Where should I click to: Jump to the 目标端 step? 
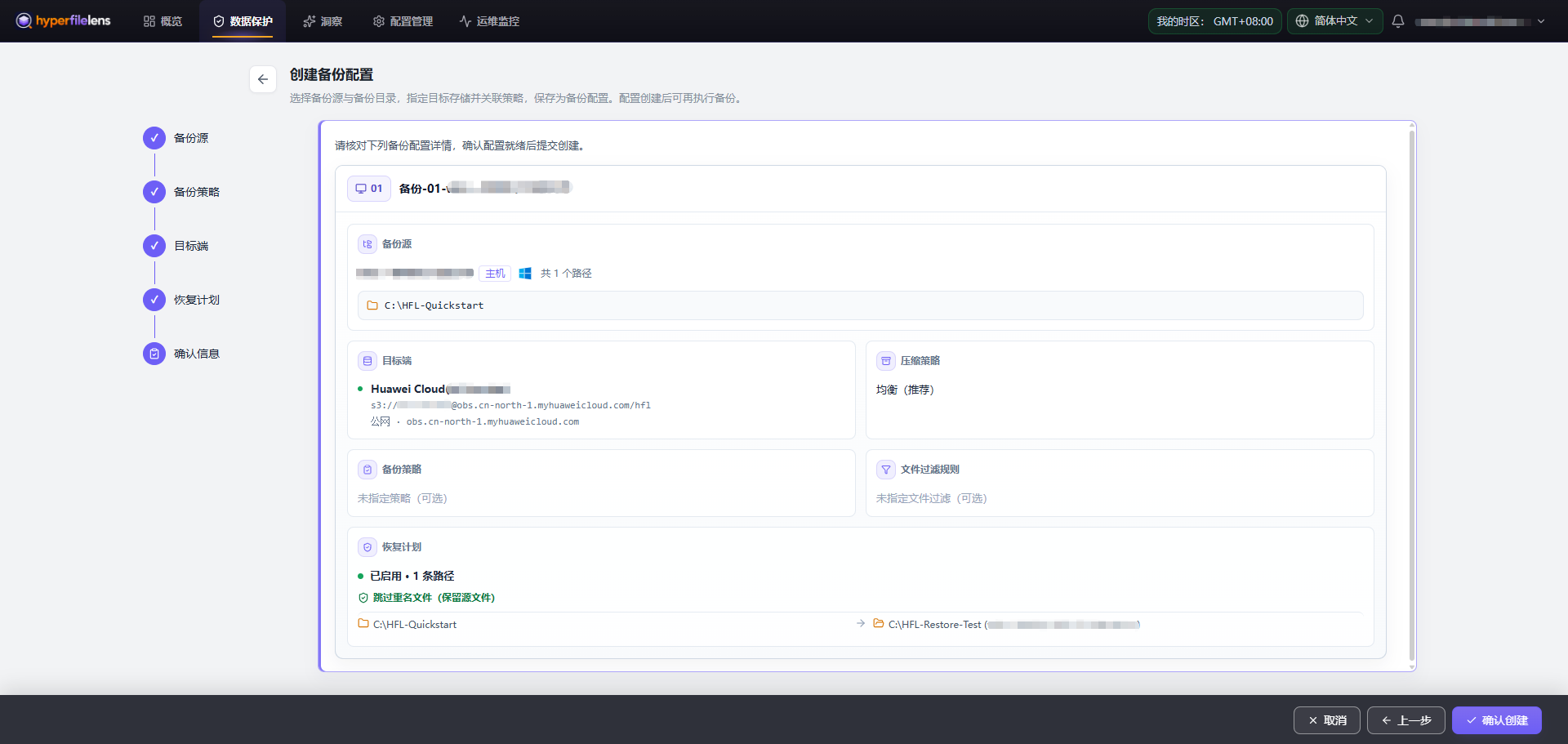tap(176, 246)
